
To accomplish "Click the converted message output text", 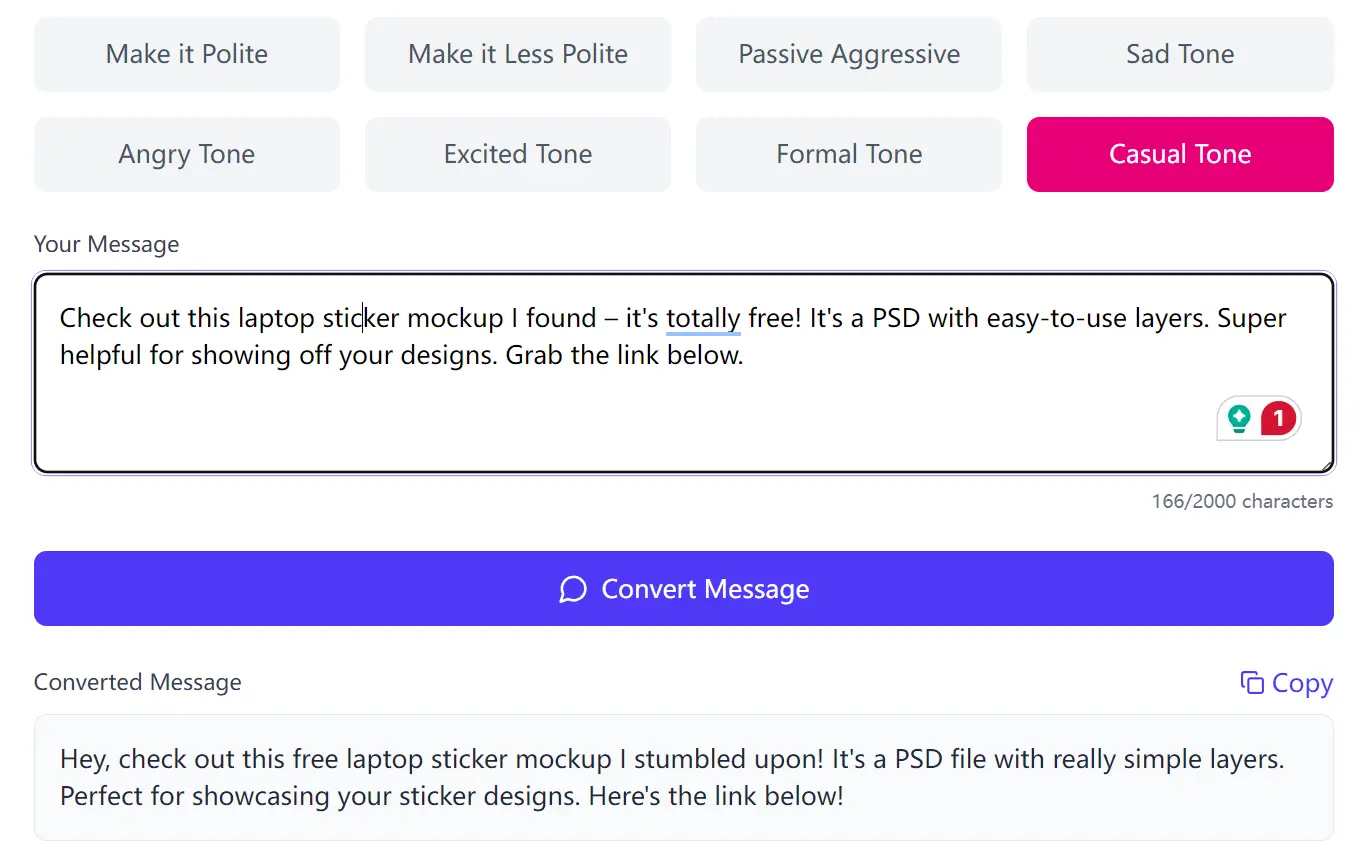I will pos(672,777).
